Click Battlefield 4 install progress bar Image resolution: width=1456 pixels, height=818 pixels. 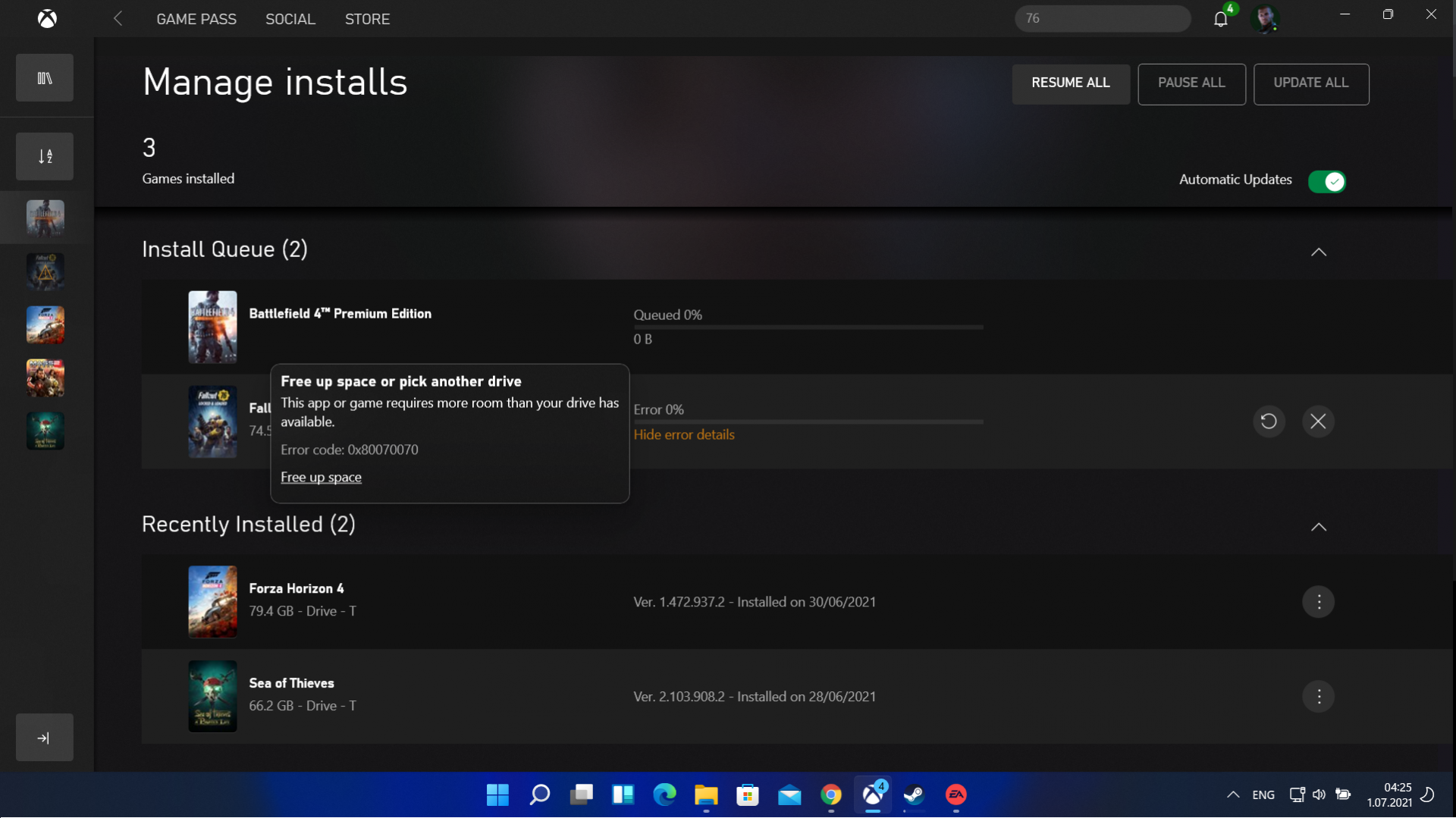pyautogui.click(x=808, y=327)
